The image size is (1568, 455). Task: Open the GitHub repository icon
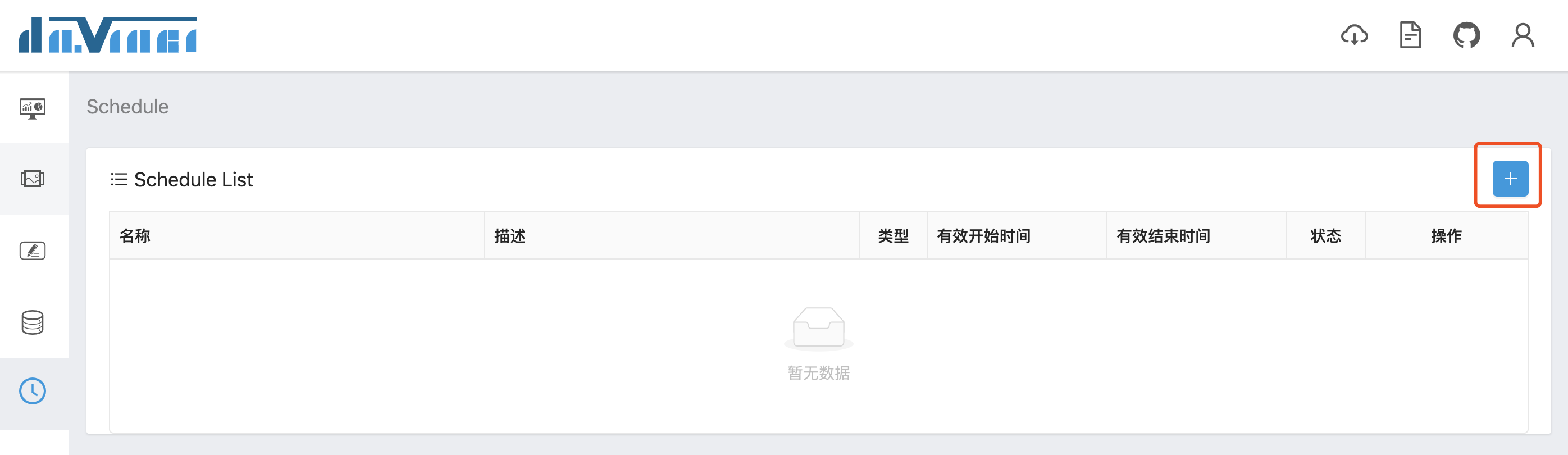pos(1466,35)
